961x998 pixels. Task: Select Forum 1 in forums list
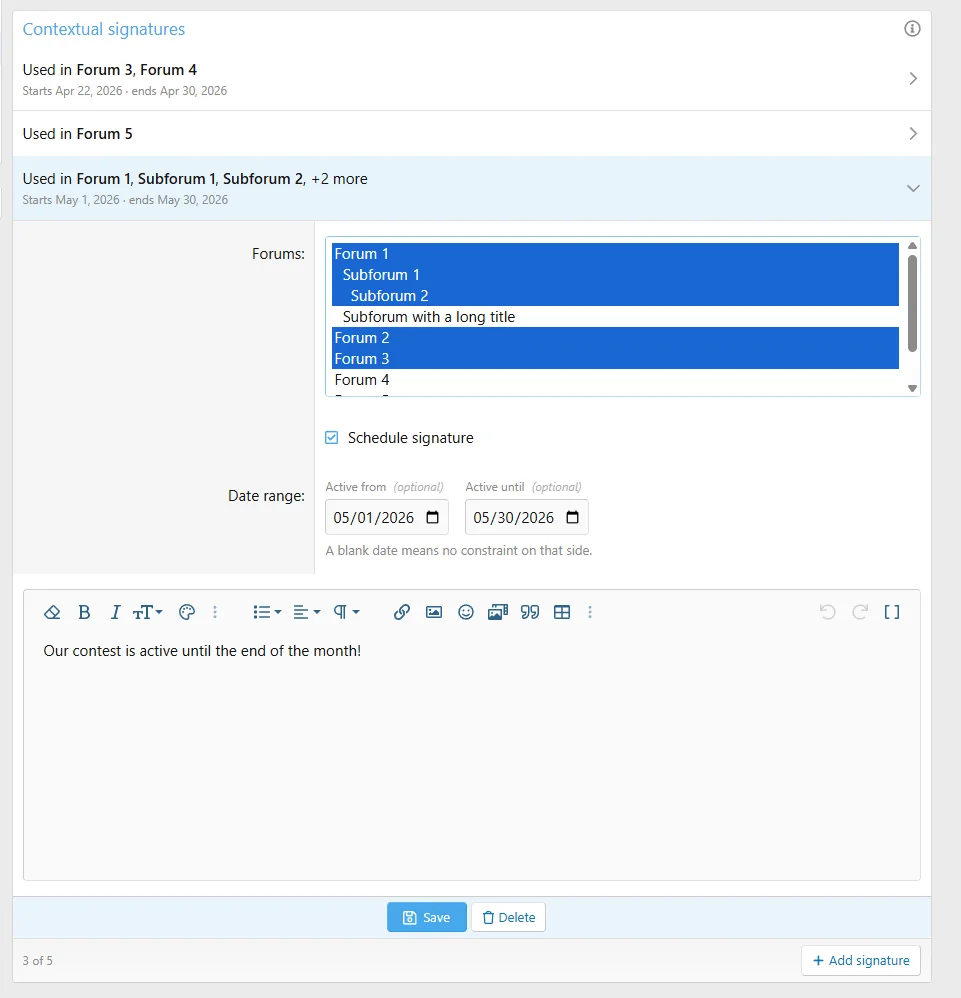pyautogui.click(x=615, y=253)
